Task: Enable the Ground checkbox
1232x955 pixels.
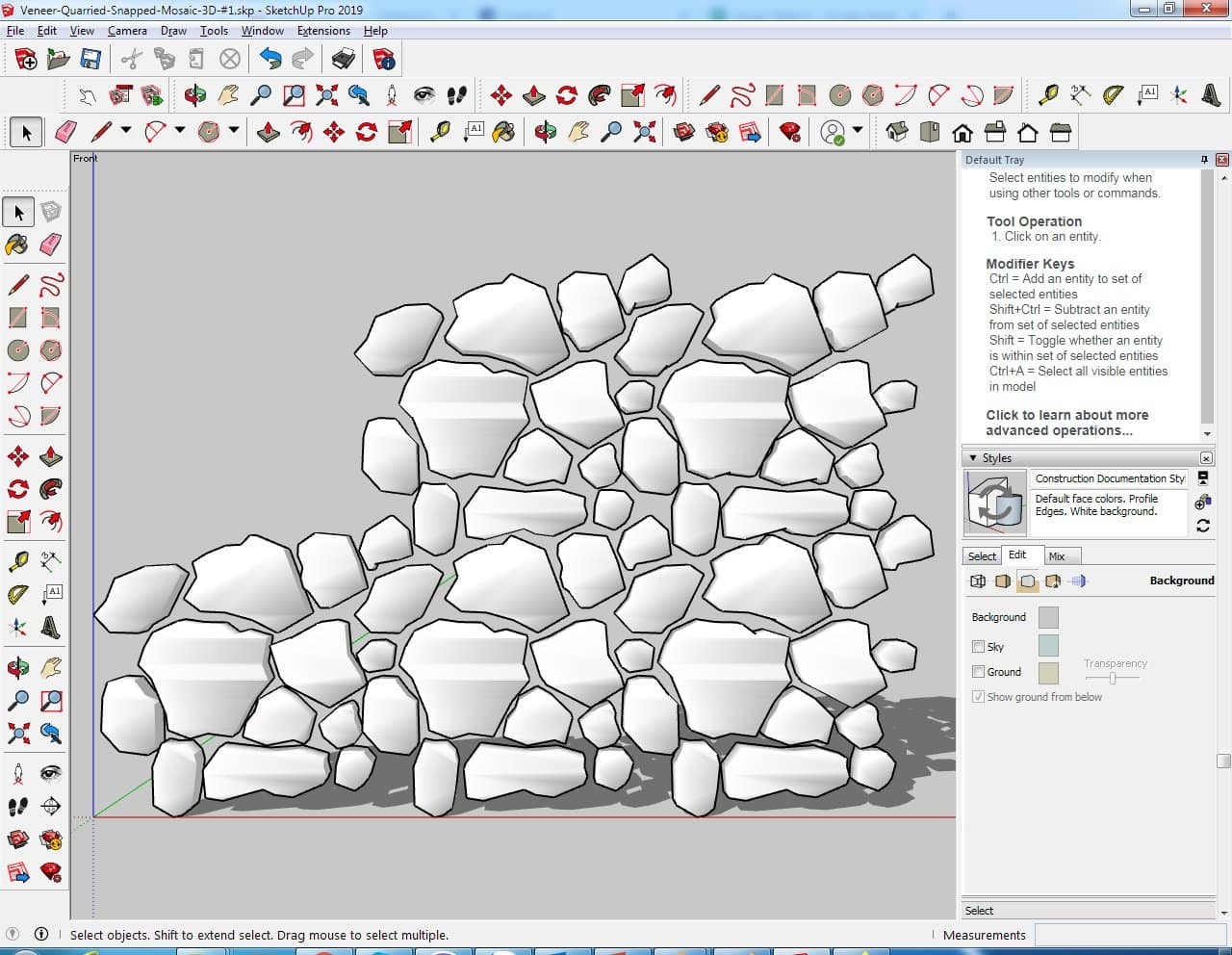Action: pos(979,672)
